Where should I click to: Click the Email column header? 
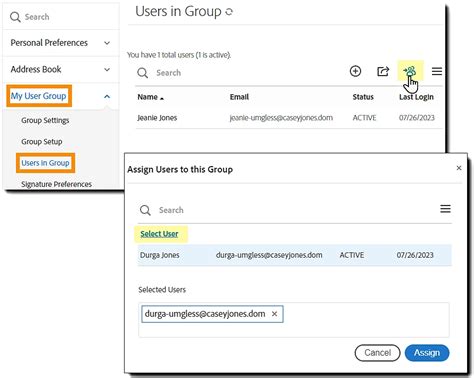click(x=239, y=97)
